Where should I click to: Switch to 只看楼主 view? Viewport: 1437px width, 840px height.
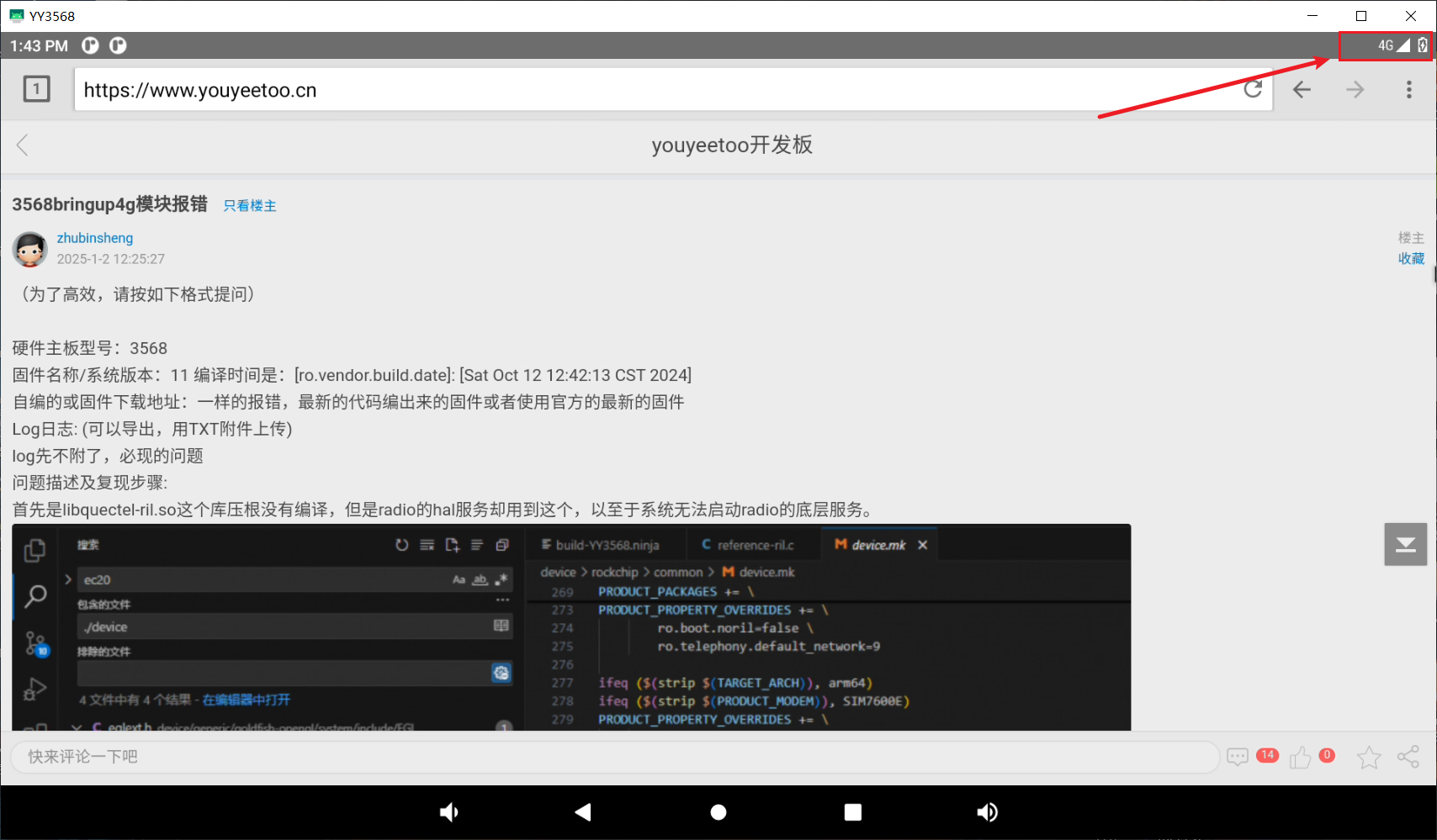249,205
